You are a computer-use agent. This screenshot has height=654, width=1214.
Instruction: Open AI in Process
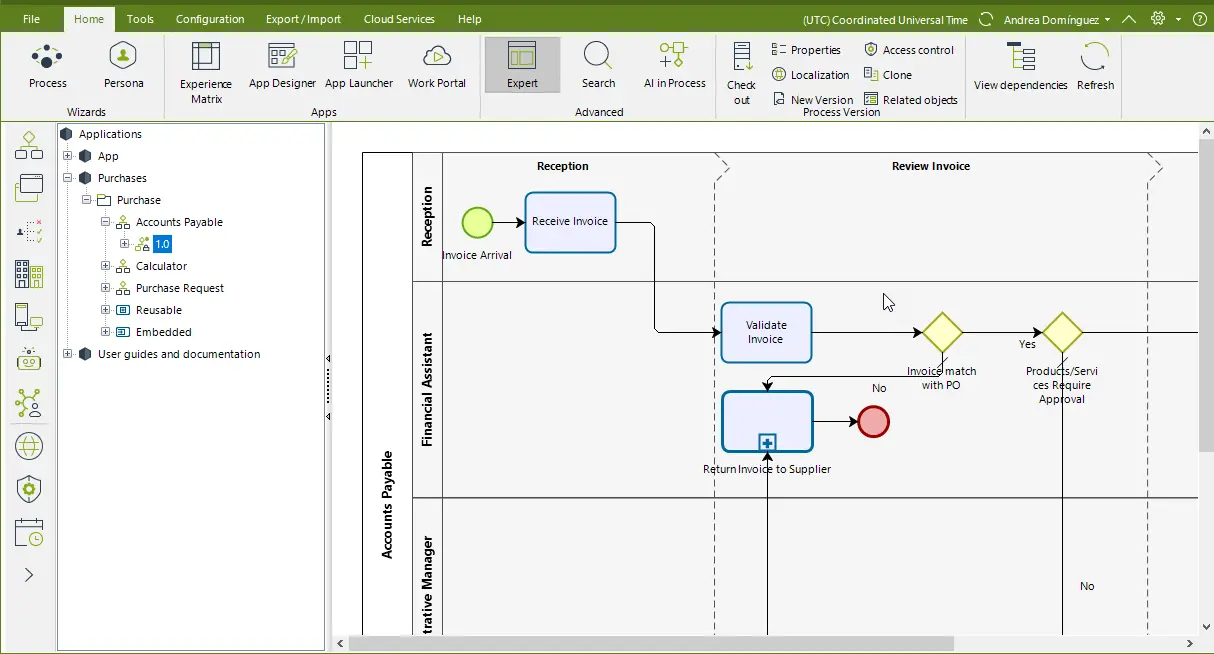(674, 66)
